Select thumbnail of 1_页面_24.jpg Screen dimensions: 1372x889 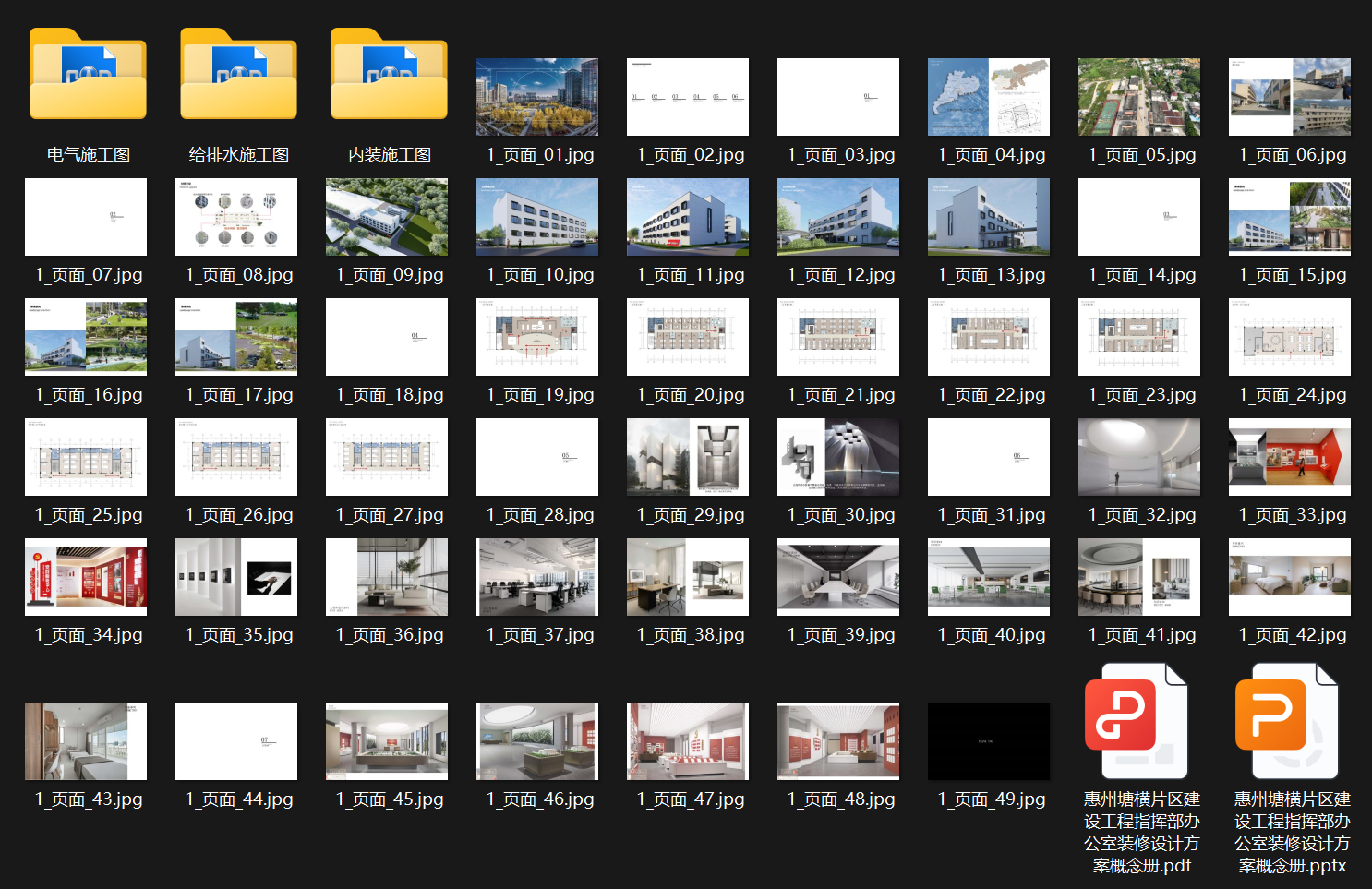coord(1290,337)
